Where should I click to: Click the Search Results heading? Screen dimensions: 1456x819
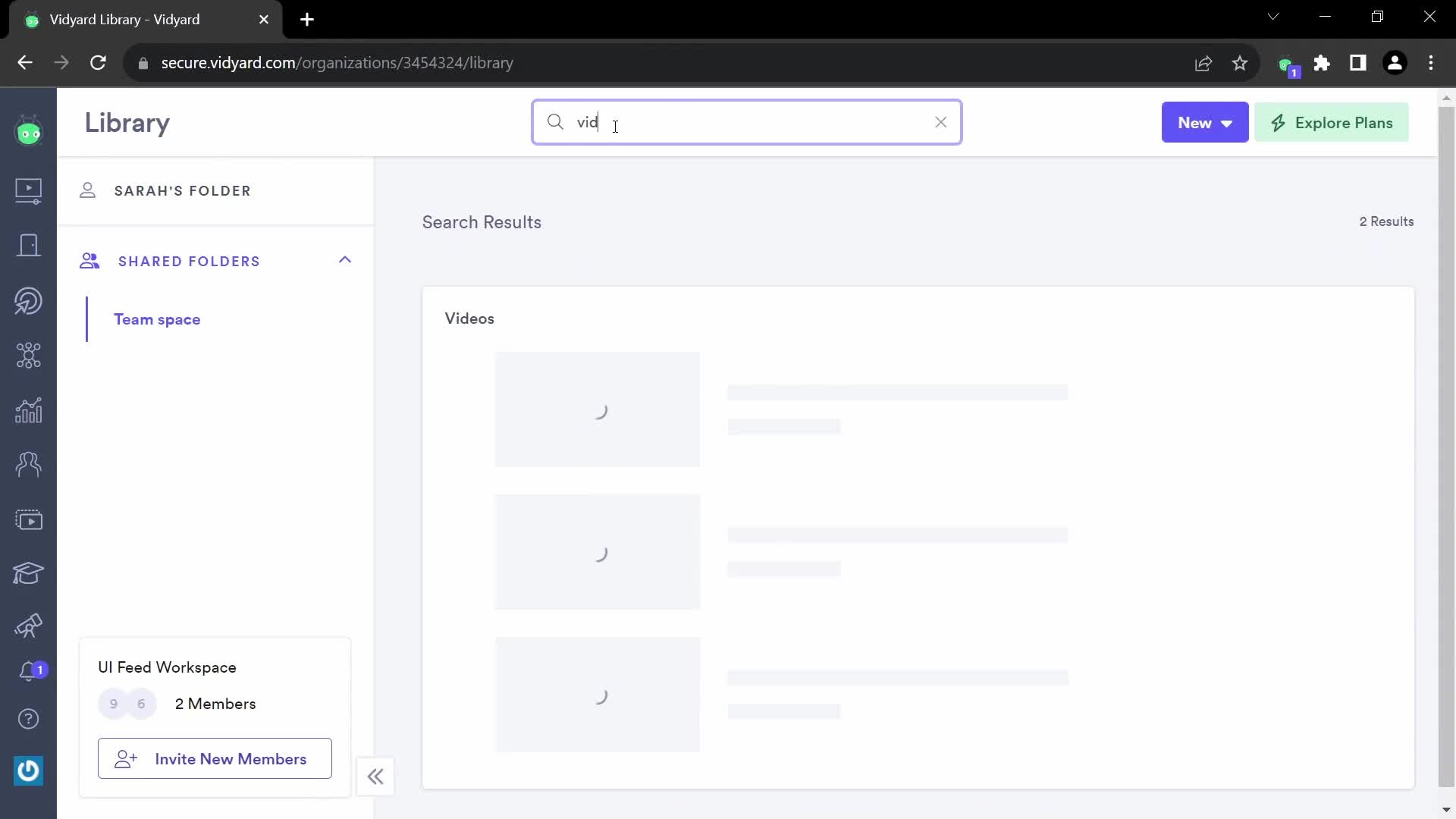[x=482, y=222]
